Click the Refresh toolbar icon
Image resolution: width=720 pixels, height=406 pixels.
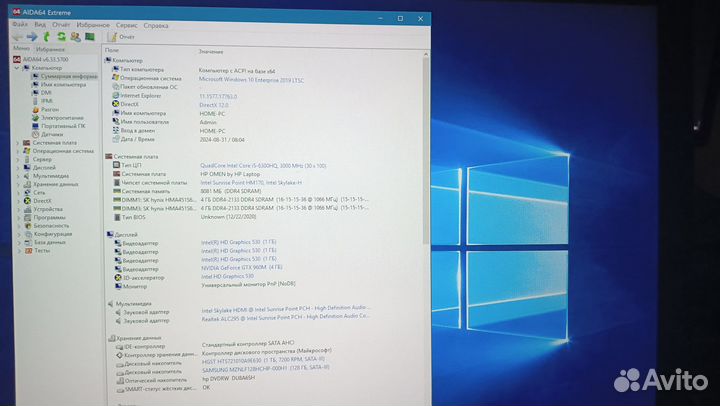point(61,36)
